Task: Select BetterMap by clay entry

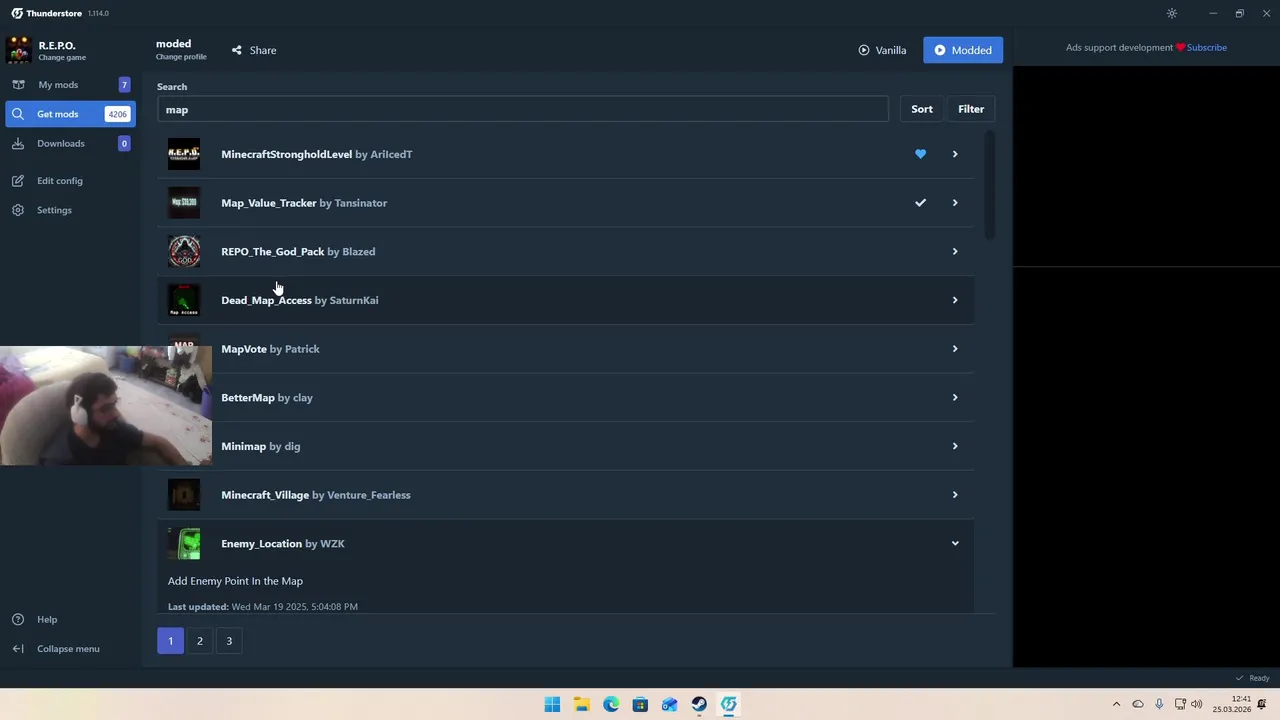Action: pyautogui.click(x=267, y=397)
